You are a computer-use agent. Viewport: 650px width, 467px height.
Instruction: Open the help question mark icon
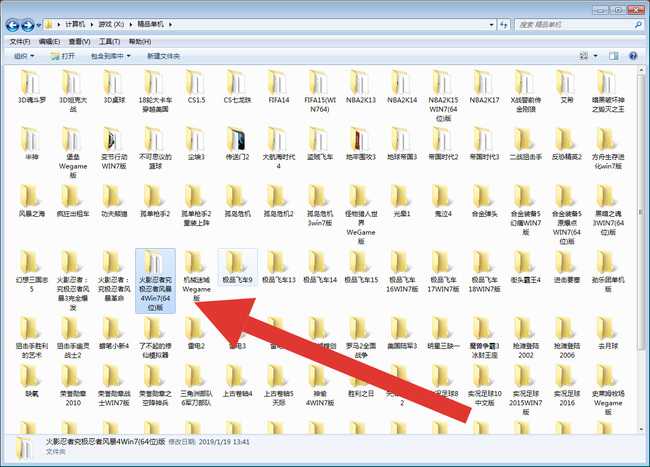635,56
